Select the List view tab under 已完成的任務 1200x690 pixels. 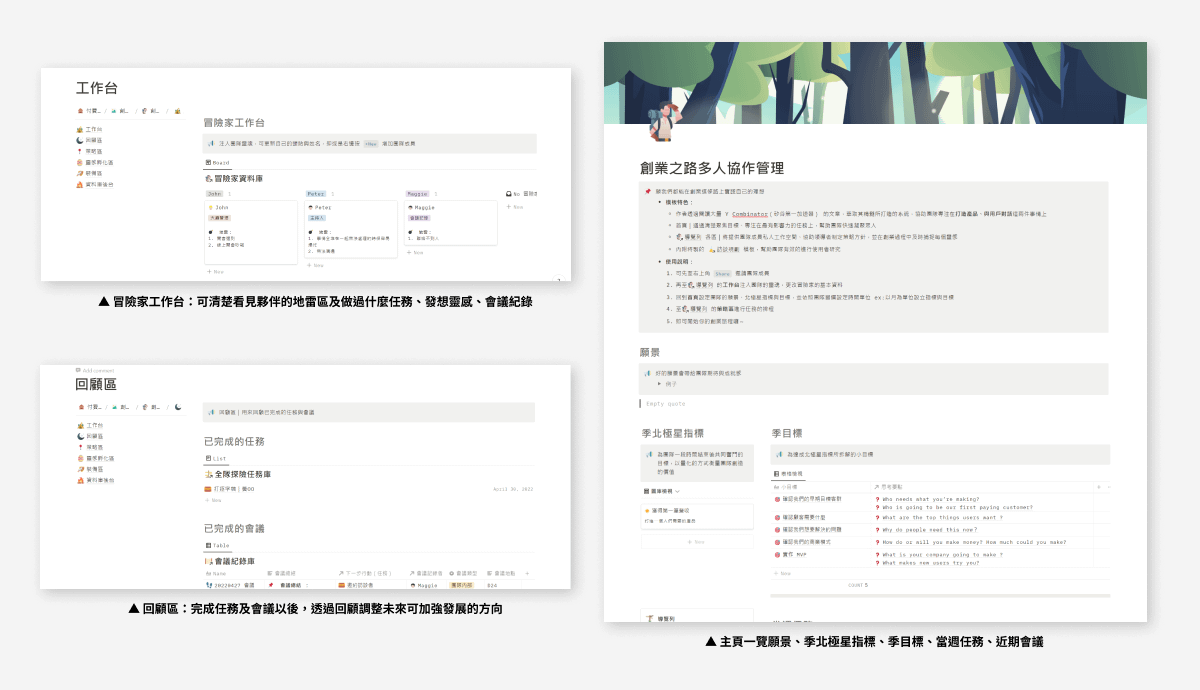point(216,458)
